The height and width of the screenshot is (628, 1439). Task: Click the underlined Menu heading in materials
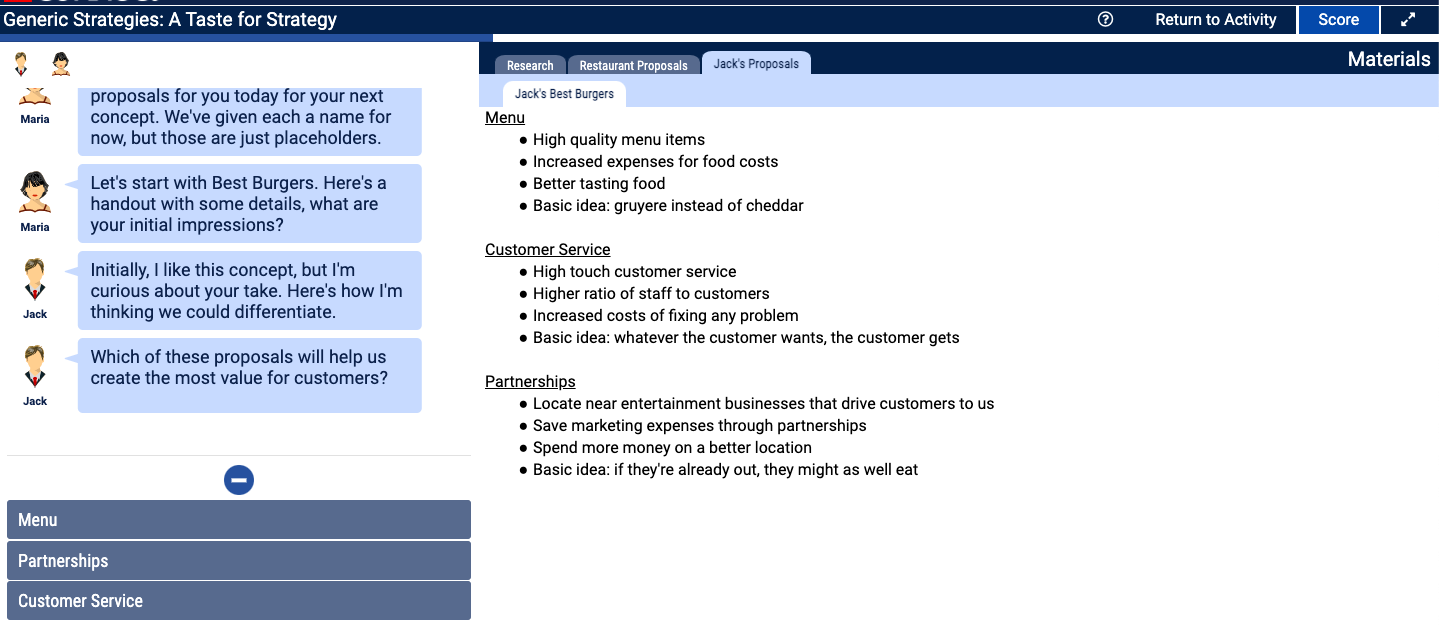pos(505,118)
